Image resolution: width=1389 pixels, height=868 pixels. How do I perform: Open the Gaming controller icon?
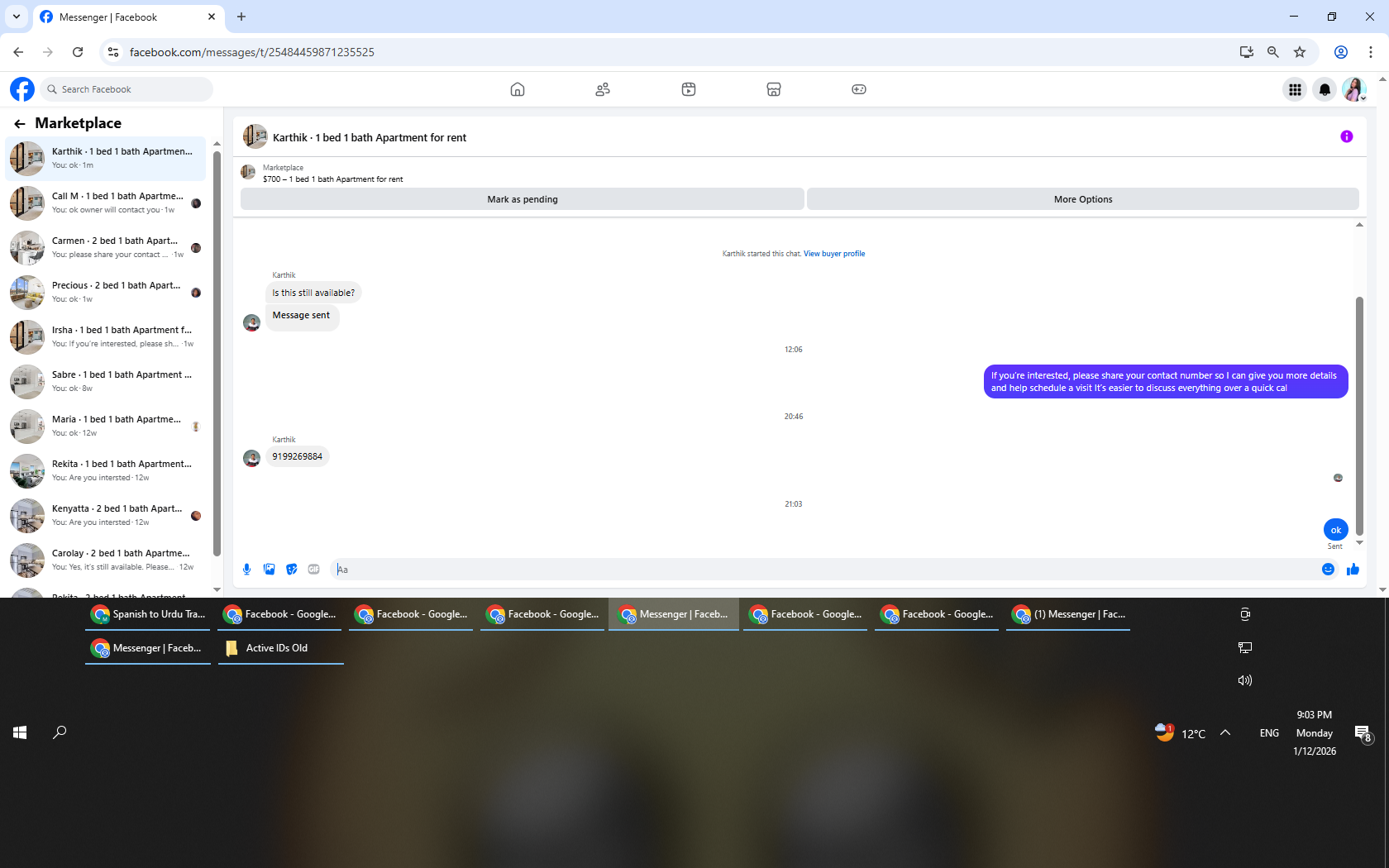859,89
